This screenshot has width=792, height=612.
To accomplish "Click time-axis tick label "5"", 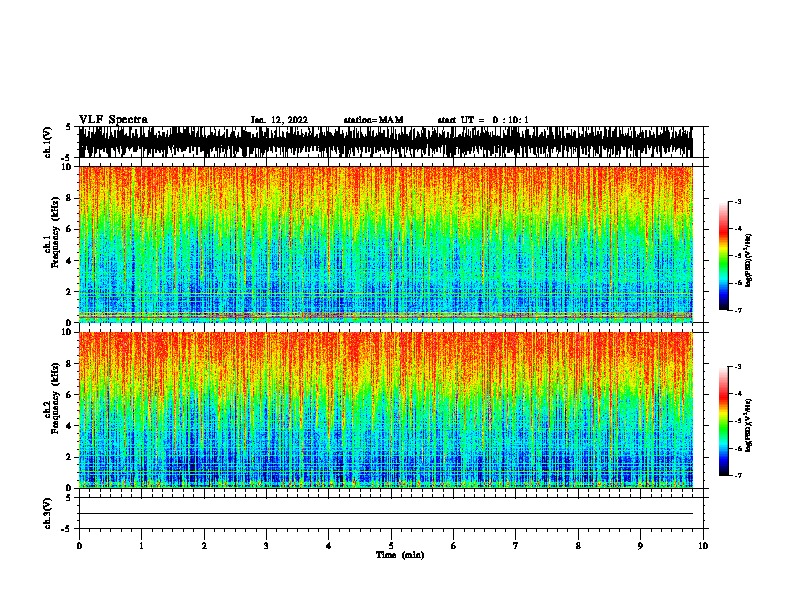I will click(391, 546).
